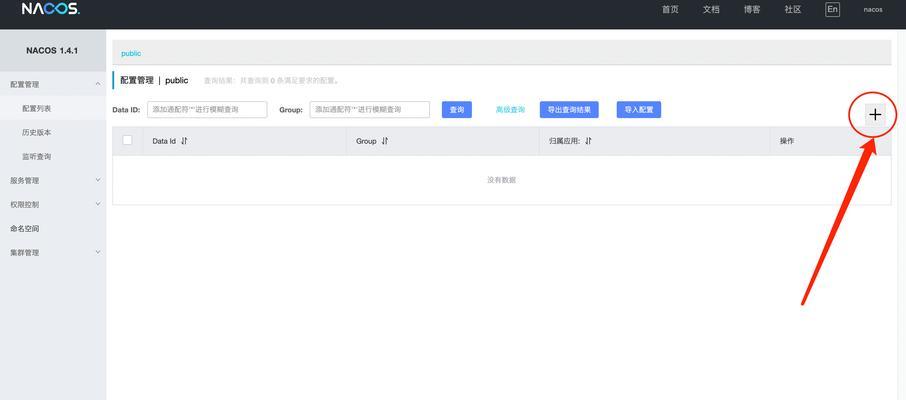Click the NACOS logo in header
Image resolution: width=906 pixels, height=400 pixels.
(x=50, y=9)
